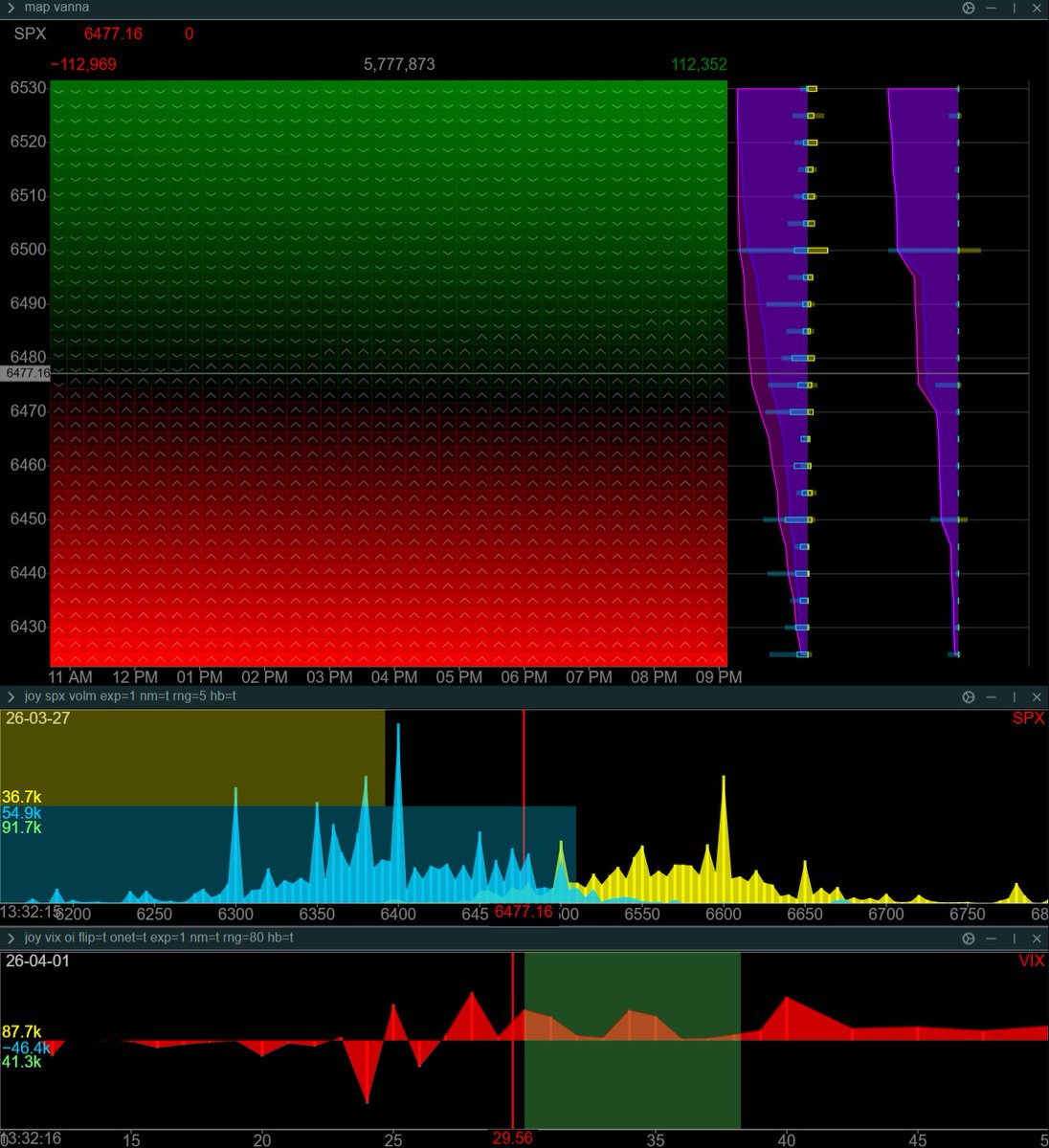Click the 13:32:16 timestamp
1049x1148 pixels.
point(31,1138)
